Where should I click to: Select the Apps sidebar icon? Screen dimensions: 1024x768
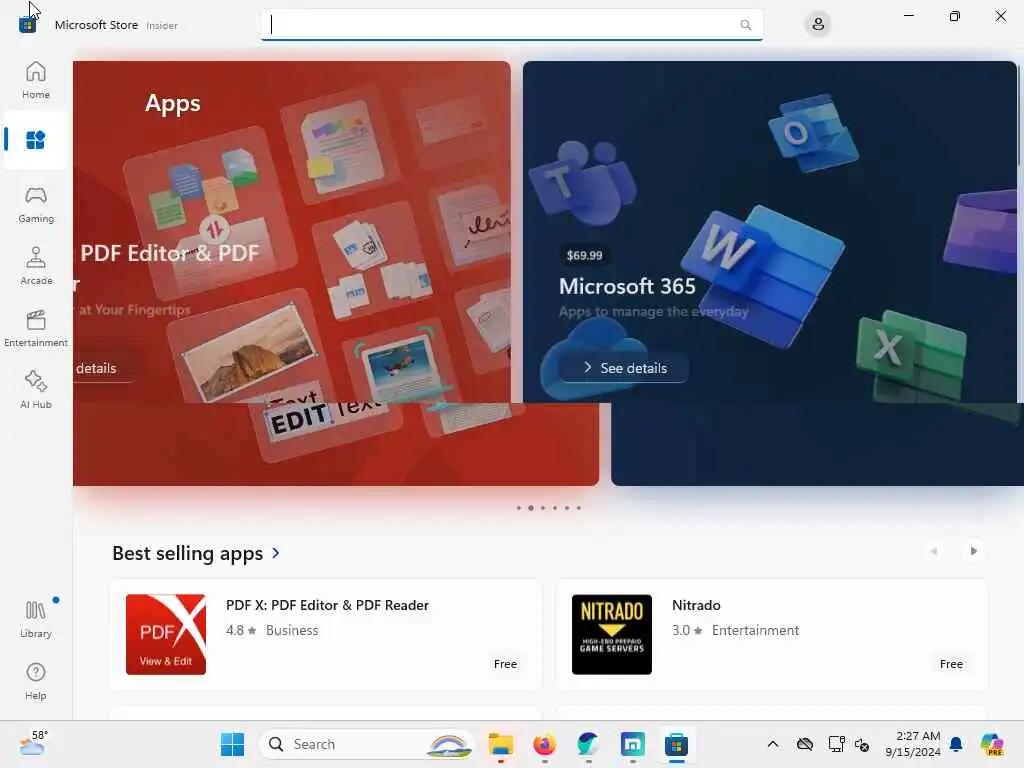click(36, 140)
